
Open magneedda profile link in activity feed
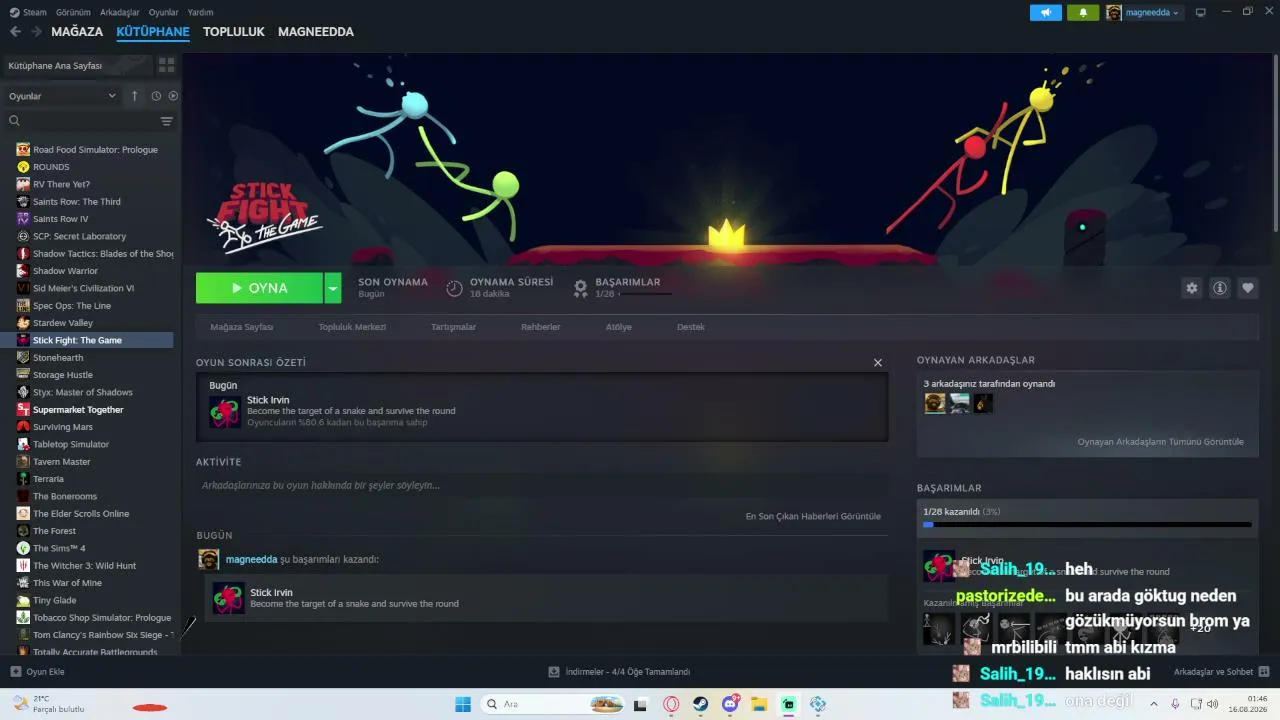251,560
